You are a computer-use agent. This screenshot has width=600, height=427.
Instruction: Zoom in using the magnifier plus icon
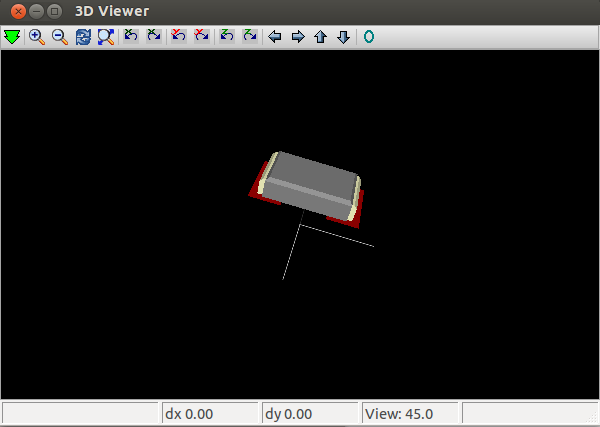37,37
